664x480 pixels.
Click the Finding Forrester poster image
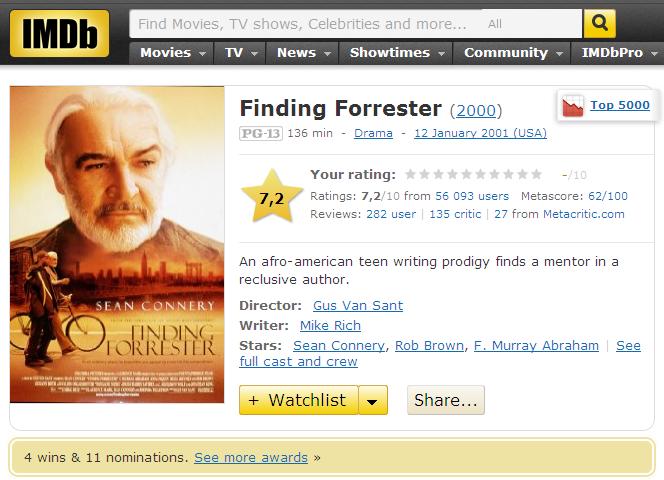pyautogui.click(x=117, y=244)
